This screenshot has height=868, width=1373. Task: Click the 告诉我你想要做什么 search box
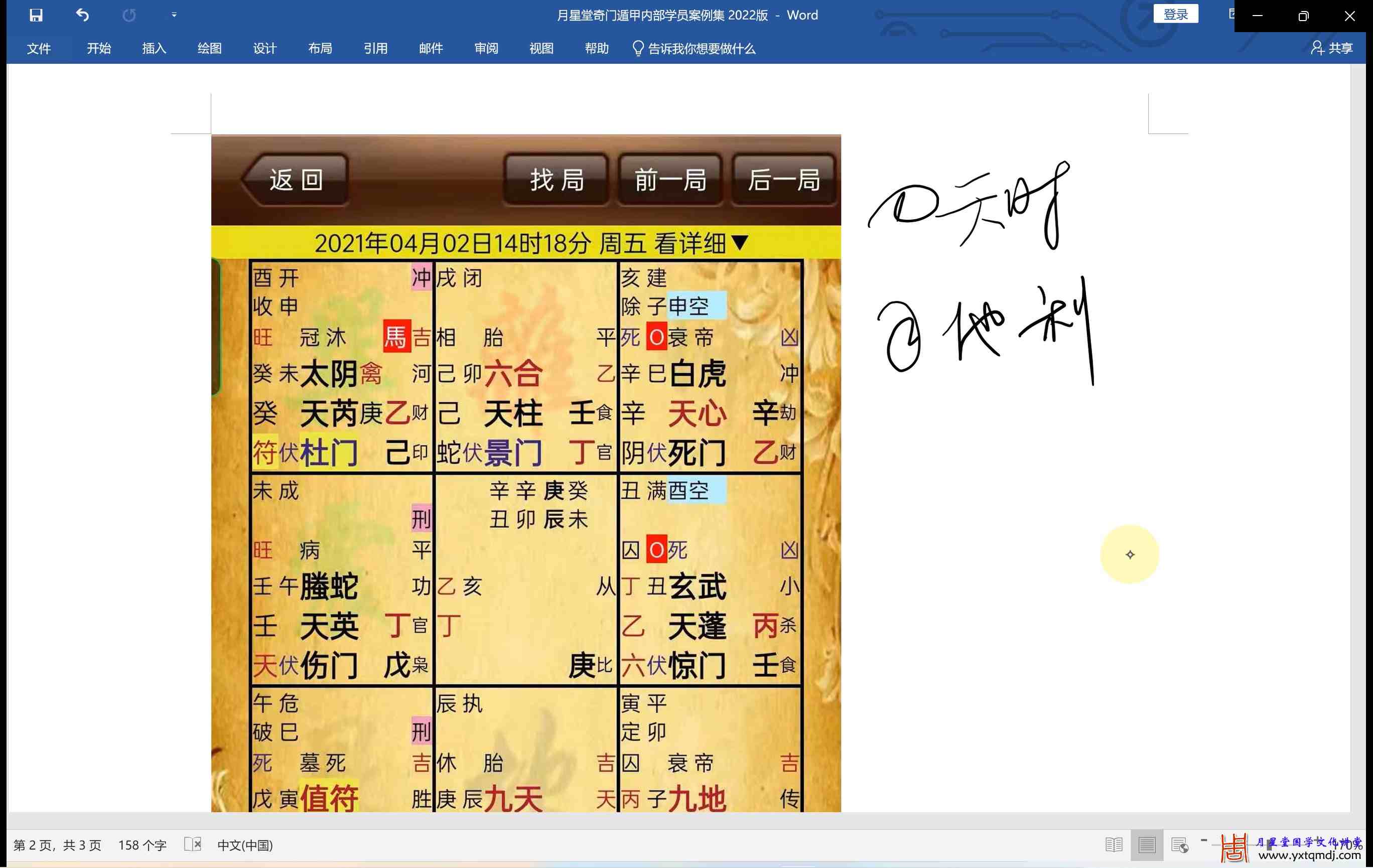702,49
